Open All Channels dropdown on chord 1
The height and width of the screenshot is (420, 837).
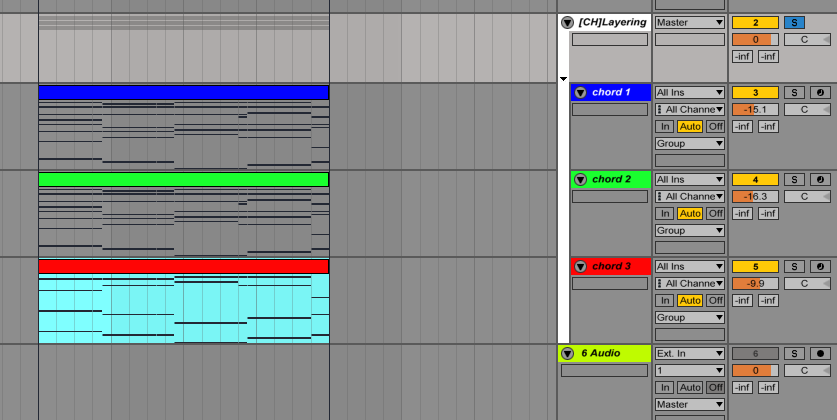[x=690, y=109]
